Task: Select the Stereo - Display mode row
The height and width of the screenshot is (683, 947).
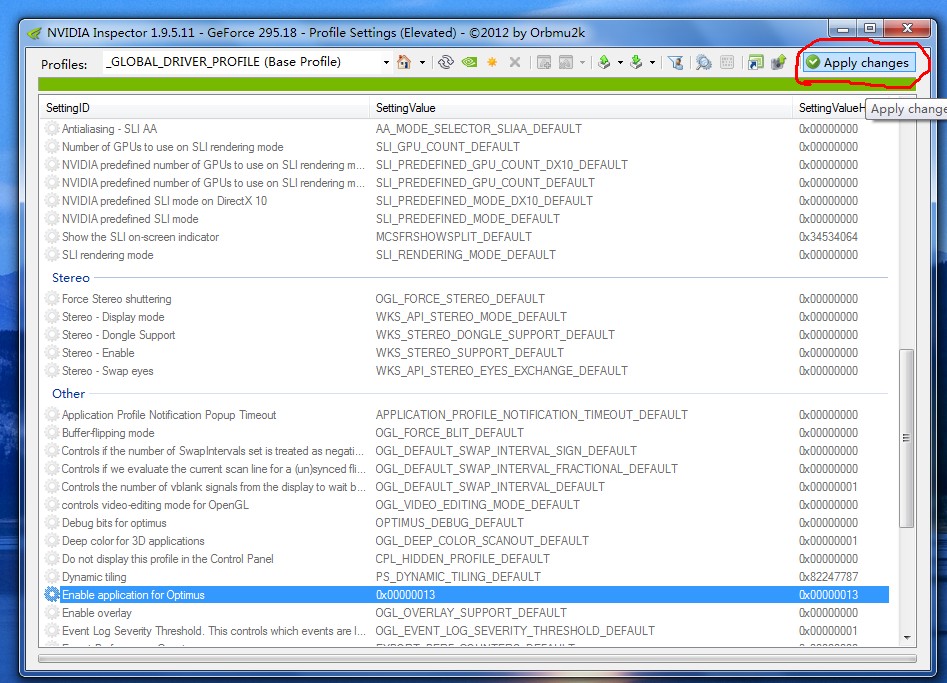Action: tap(465, 316)
